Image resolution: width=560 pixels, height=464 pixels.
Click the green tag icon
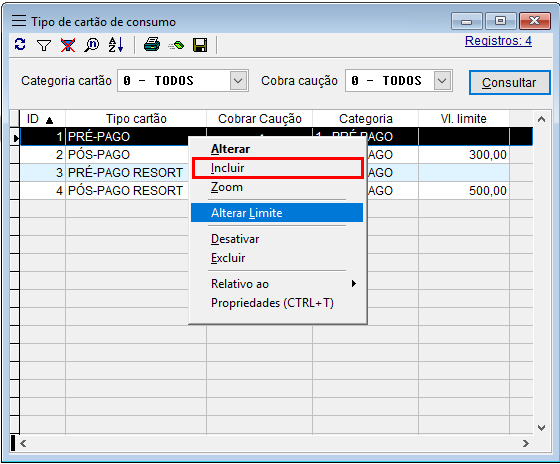pyautogui.click(x=176, y=45)
